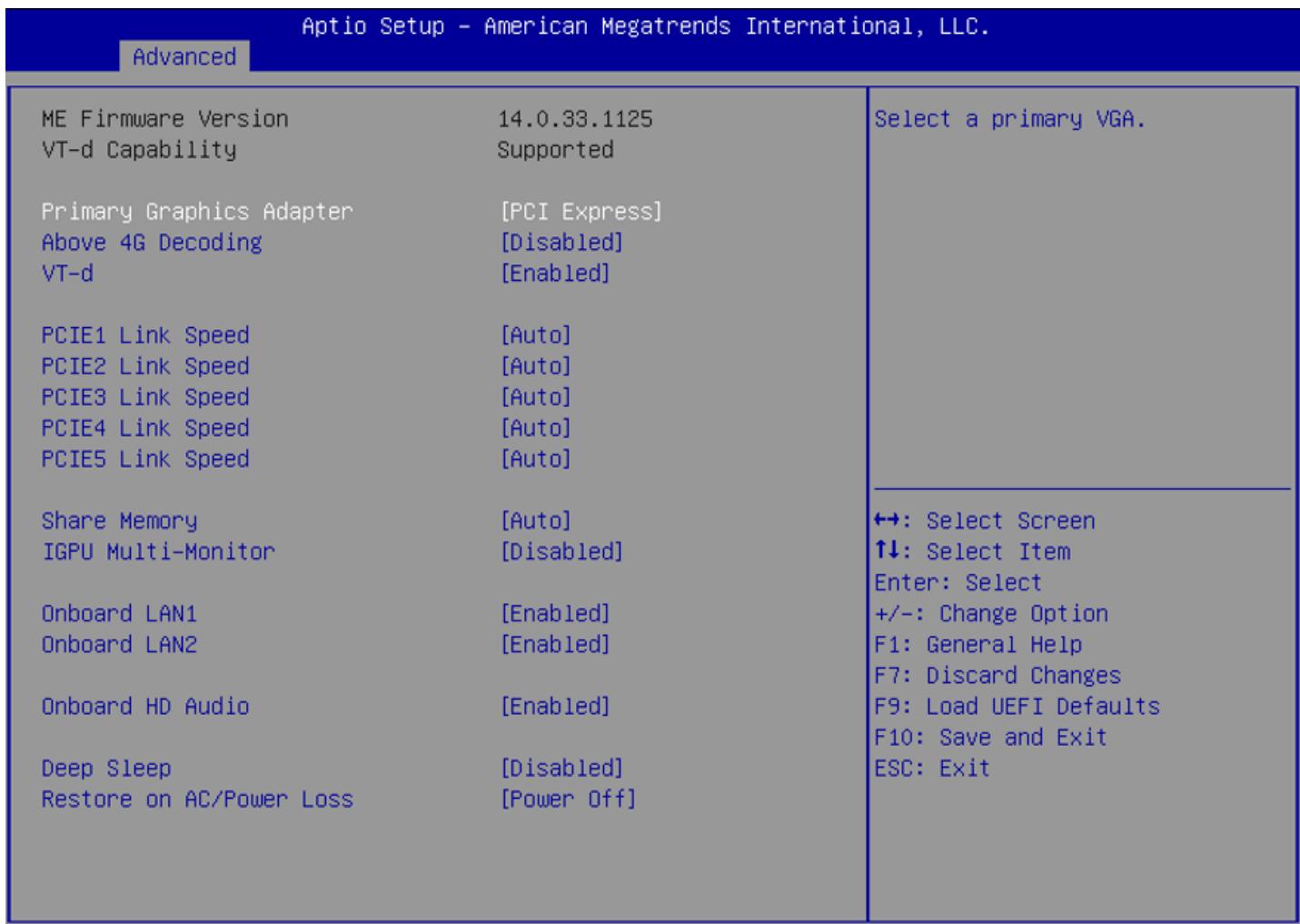Toggle Onboard LAN2 Enabled value
Screen dimensions: 1300x924
555,644
